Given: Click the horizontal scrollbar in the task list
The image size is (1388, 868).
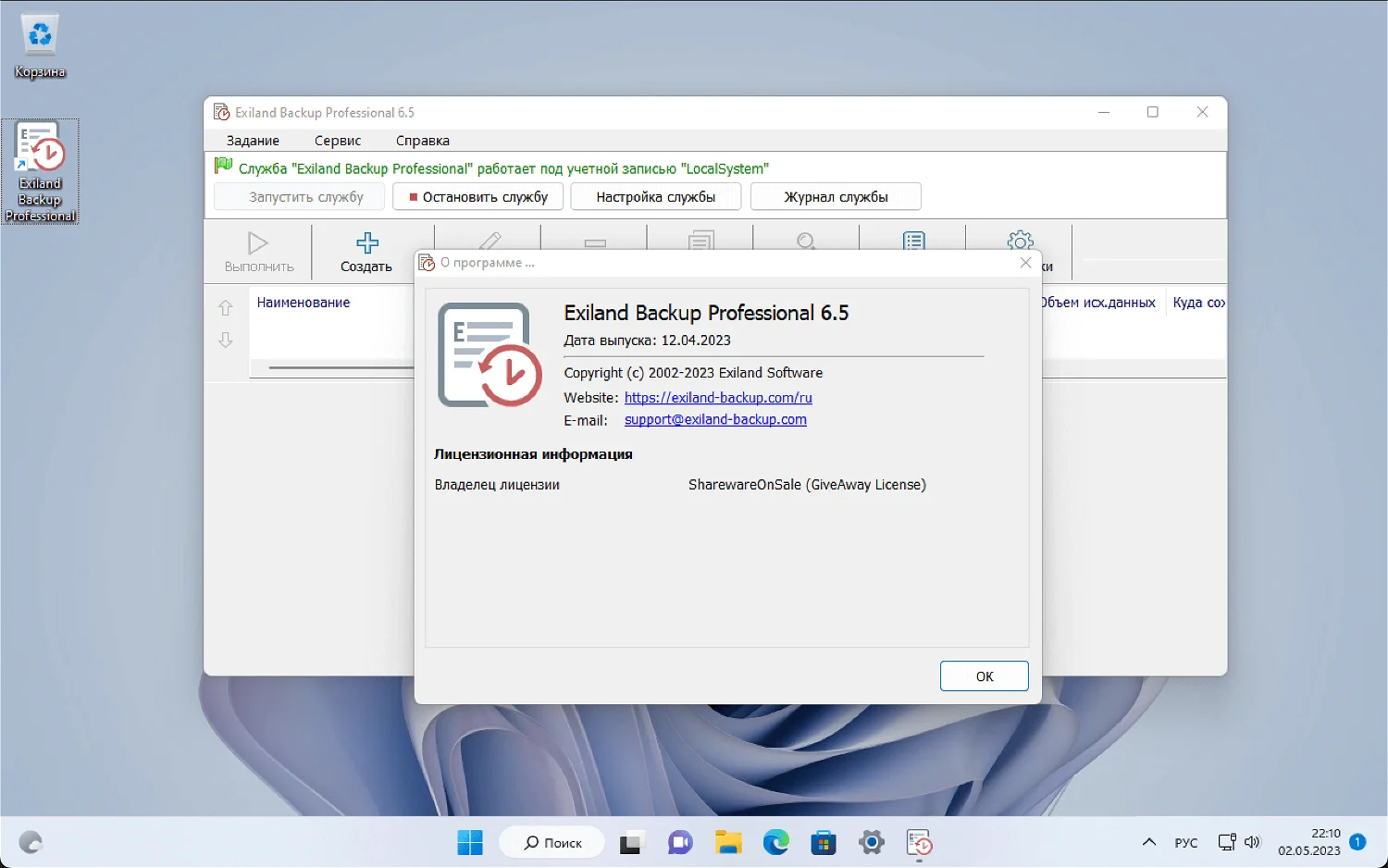Looking at the screenshot, I should 341,367.
